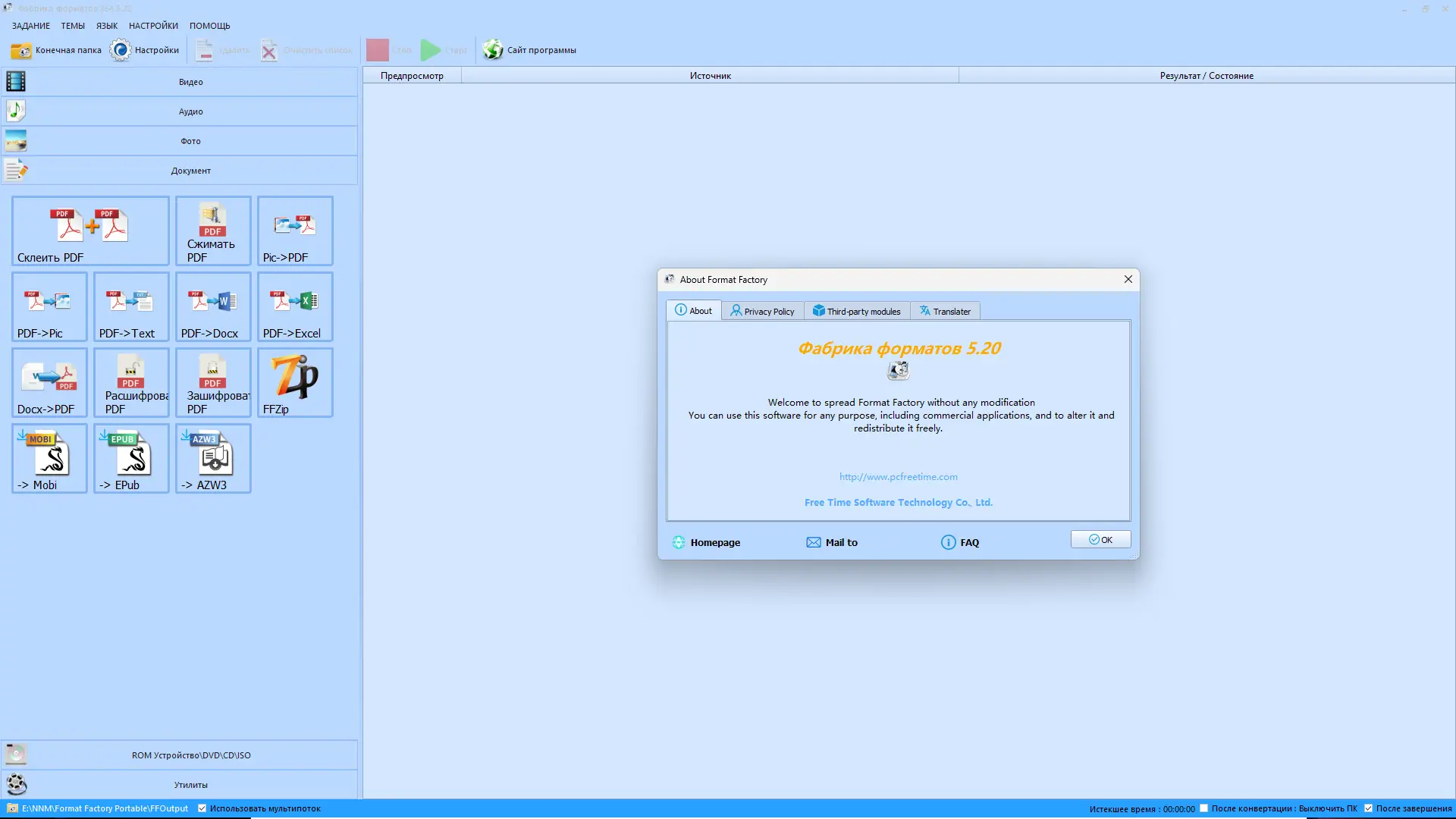Expand the Видео category panel
The width and height of the screenshot is (1456, 819).
click(x=190, y=82)
